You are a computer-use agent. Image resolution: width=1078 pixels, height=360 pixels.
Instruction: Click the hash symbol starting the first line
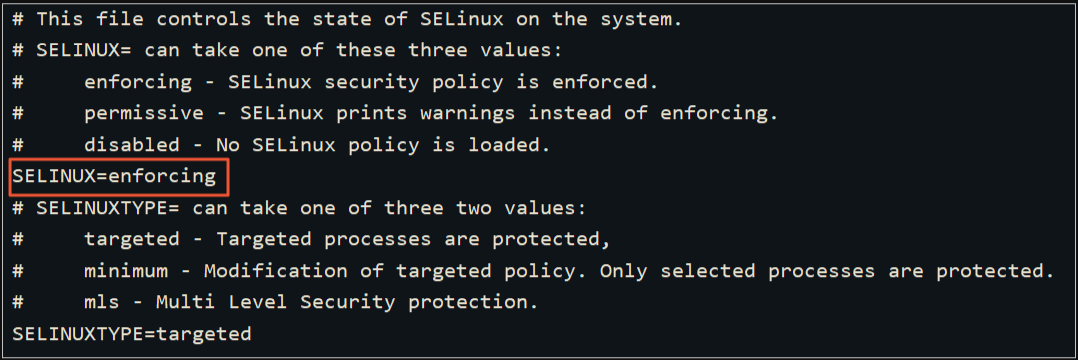point(19,19)
